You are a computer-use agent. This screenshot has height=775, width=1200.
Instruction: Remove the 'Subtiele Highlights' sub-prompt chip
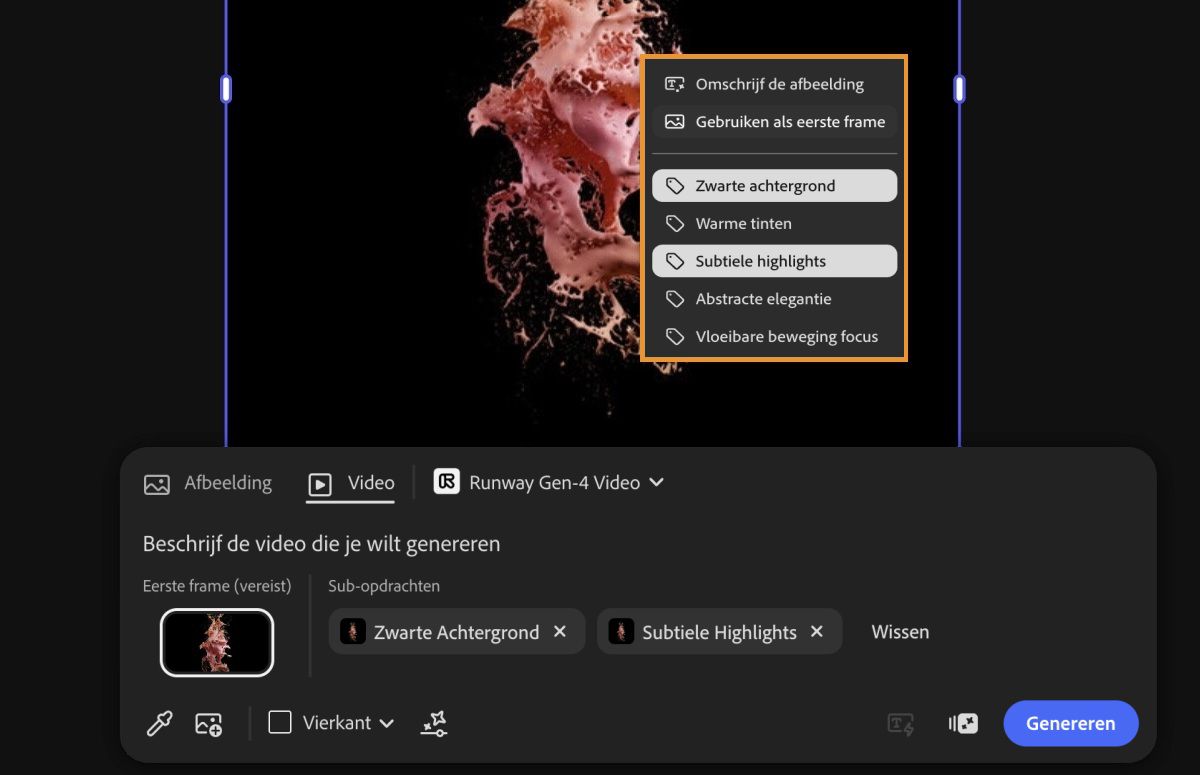(817, 632)
